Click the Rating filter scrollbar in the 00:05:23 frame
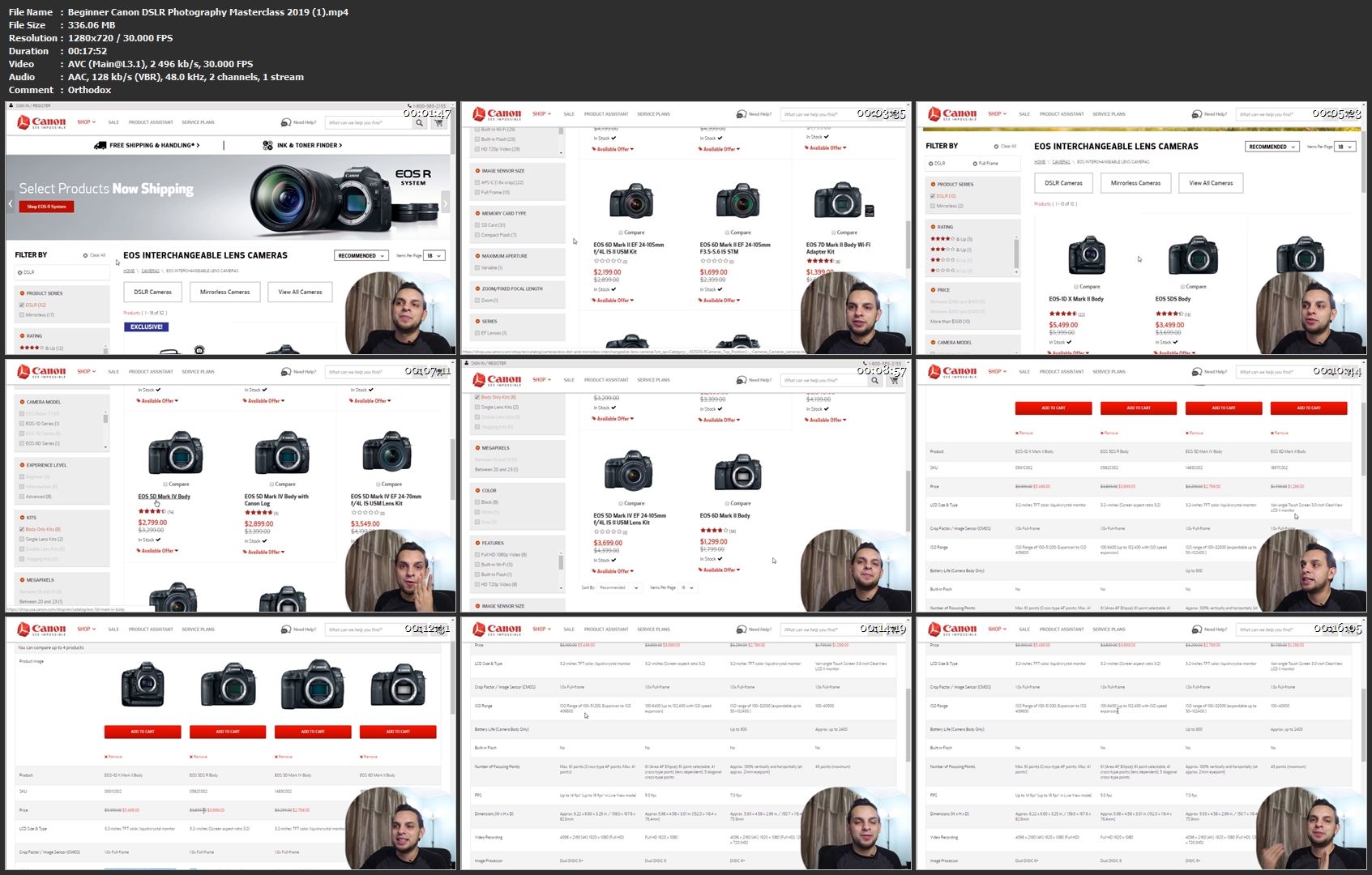Viewport: 1372px width, 875px height. [x=1016, y=253]
